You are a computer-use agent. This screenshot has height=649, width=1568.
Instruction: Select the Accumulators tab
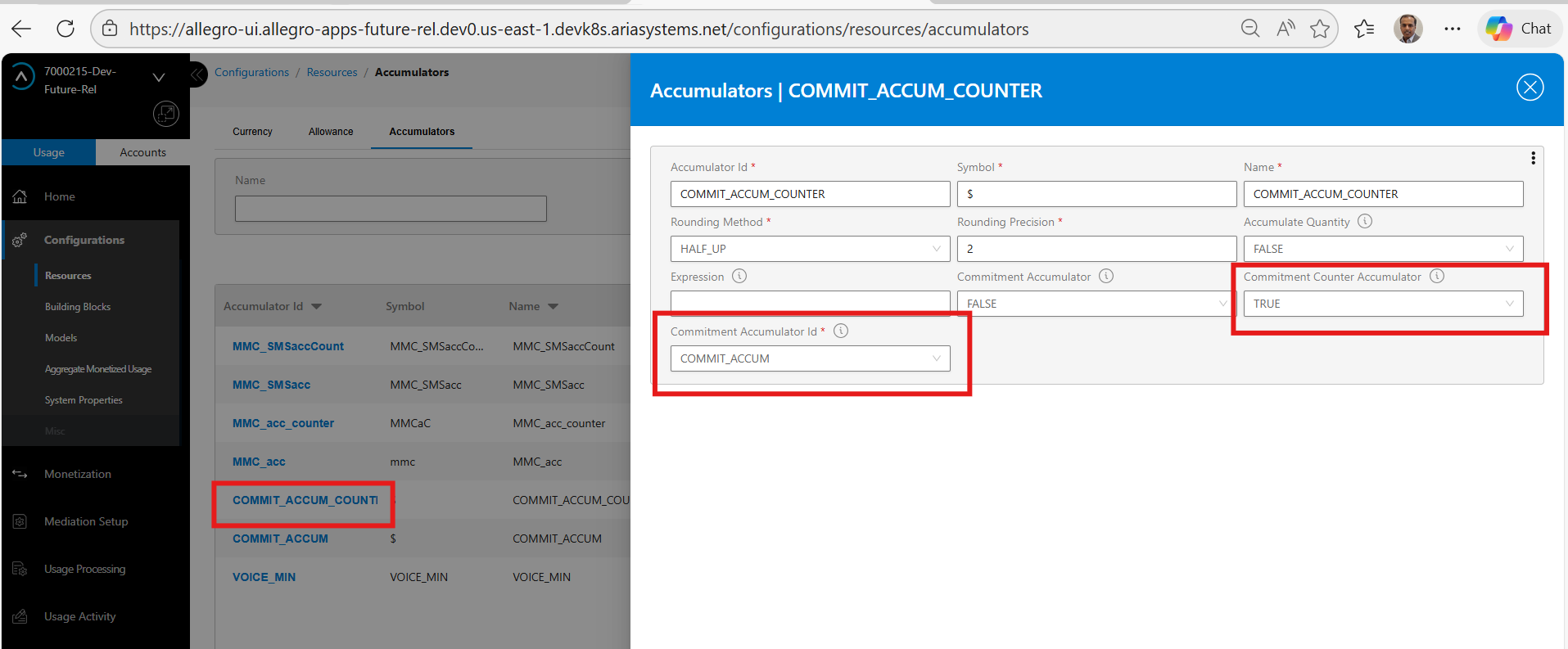coord(422,132)
